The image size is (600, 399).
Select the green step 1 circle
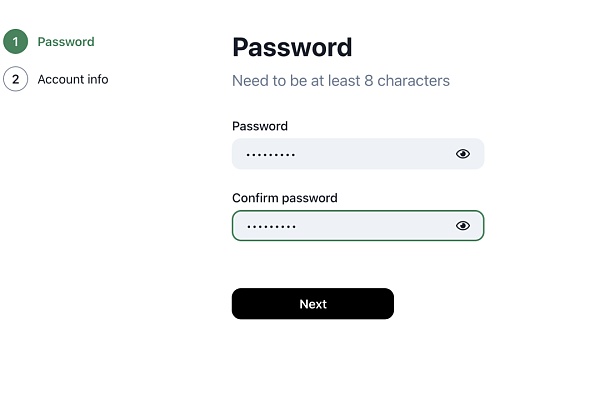tap(15, 41)
